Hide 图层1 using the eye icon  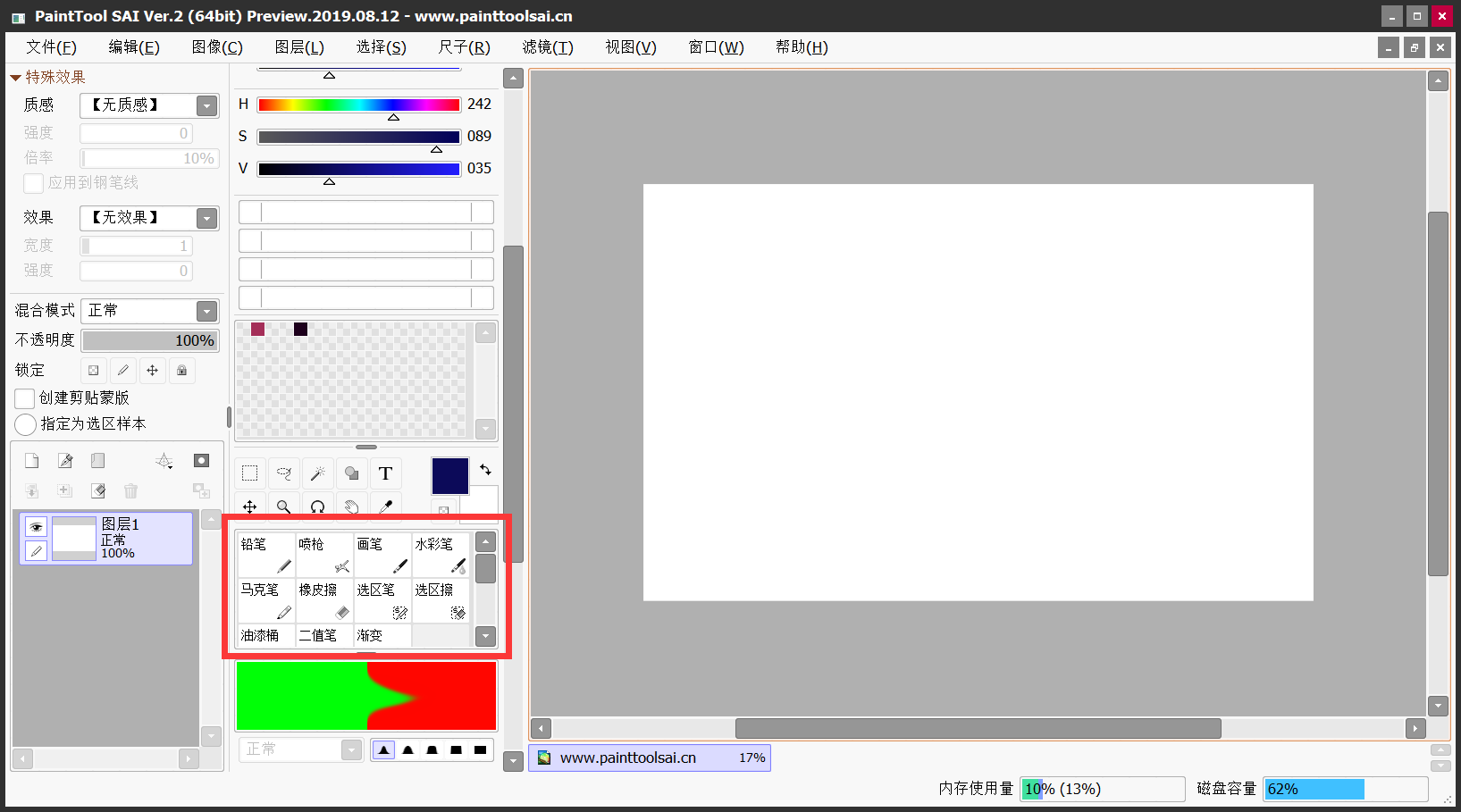(36, 527)
